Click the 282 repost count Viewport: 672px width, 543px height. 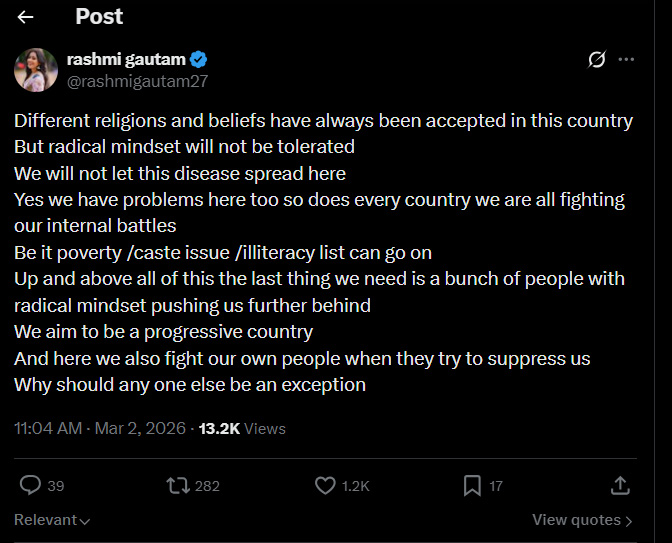[207, 486]
